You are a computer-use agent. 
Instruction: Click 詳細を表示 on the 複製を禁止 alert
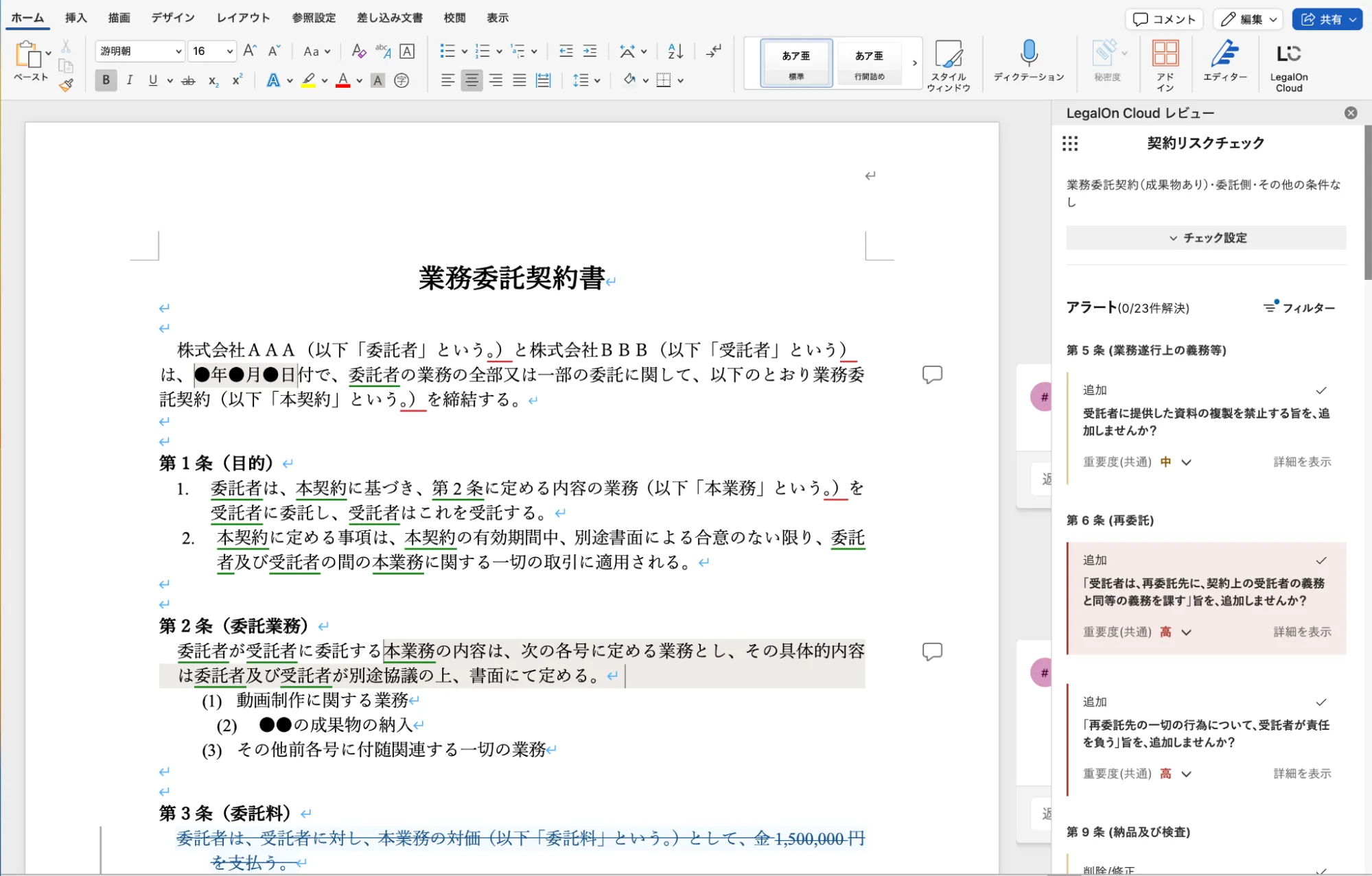1302,462
